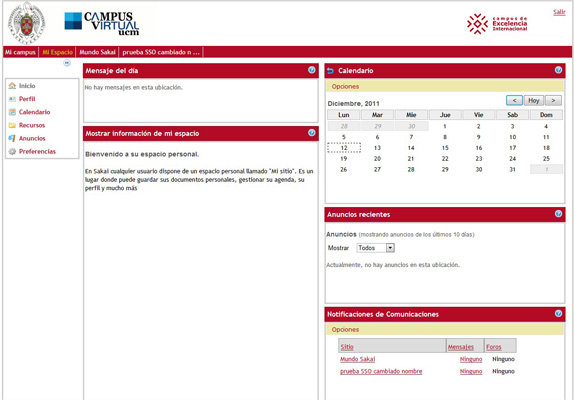Image resolution: width=574 pixels, height=400 pixels.
Task: Click Ninguno messages link for Mundo Sakai
Action: 471,359
